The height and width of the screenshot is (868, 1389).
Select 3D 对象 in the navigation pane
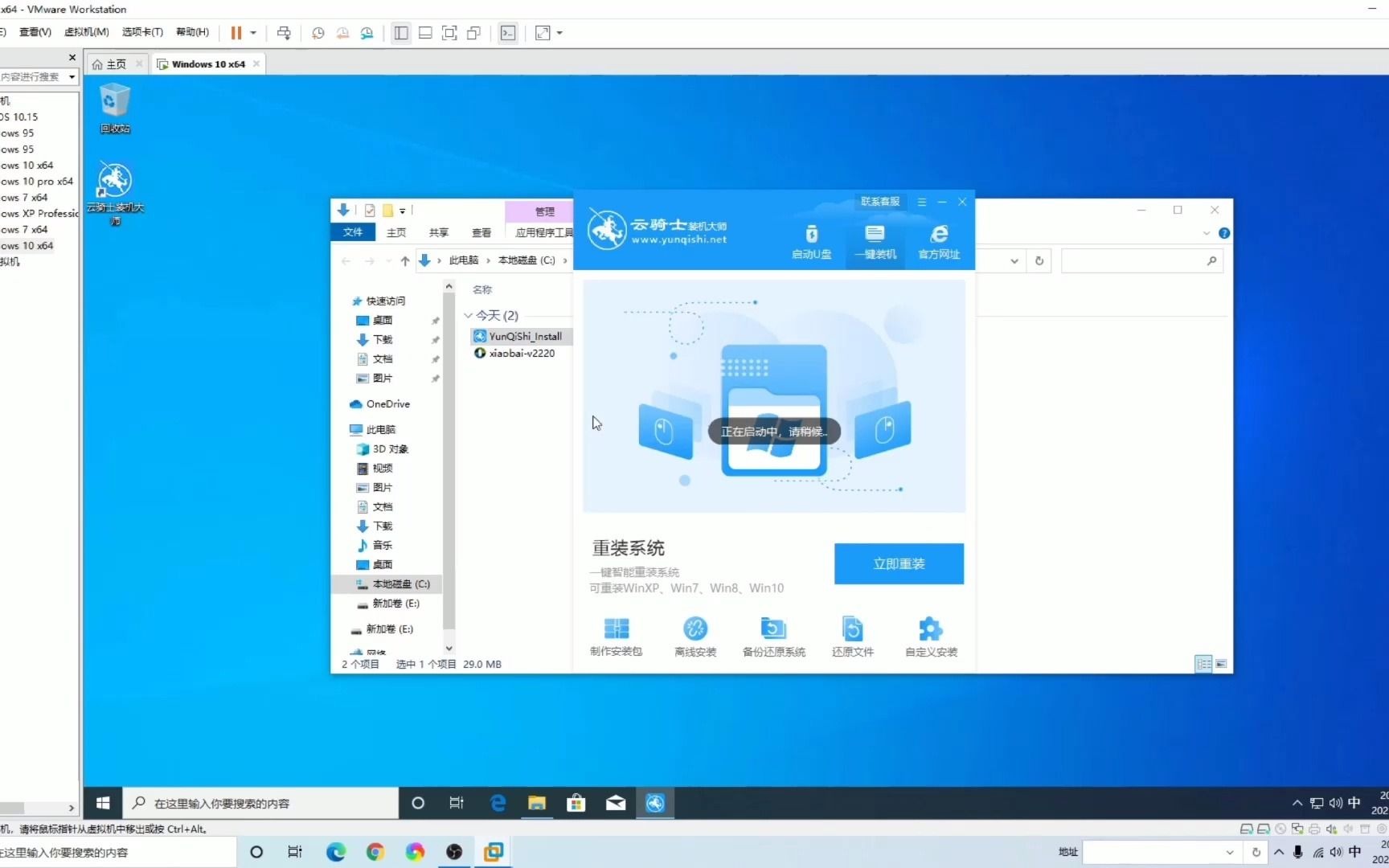click(x=383, y=448)
